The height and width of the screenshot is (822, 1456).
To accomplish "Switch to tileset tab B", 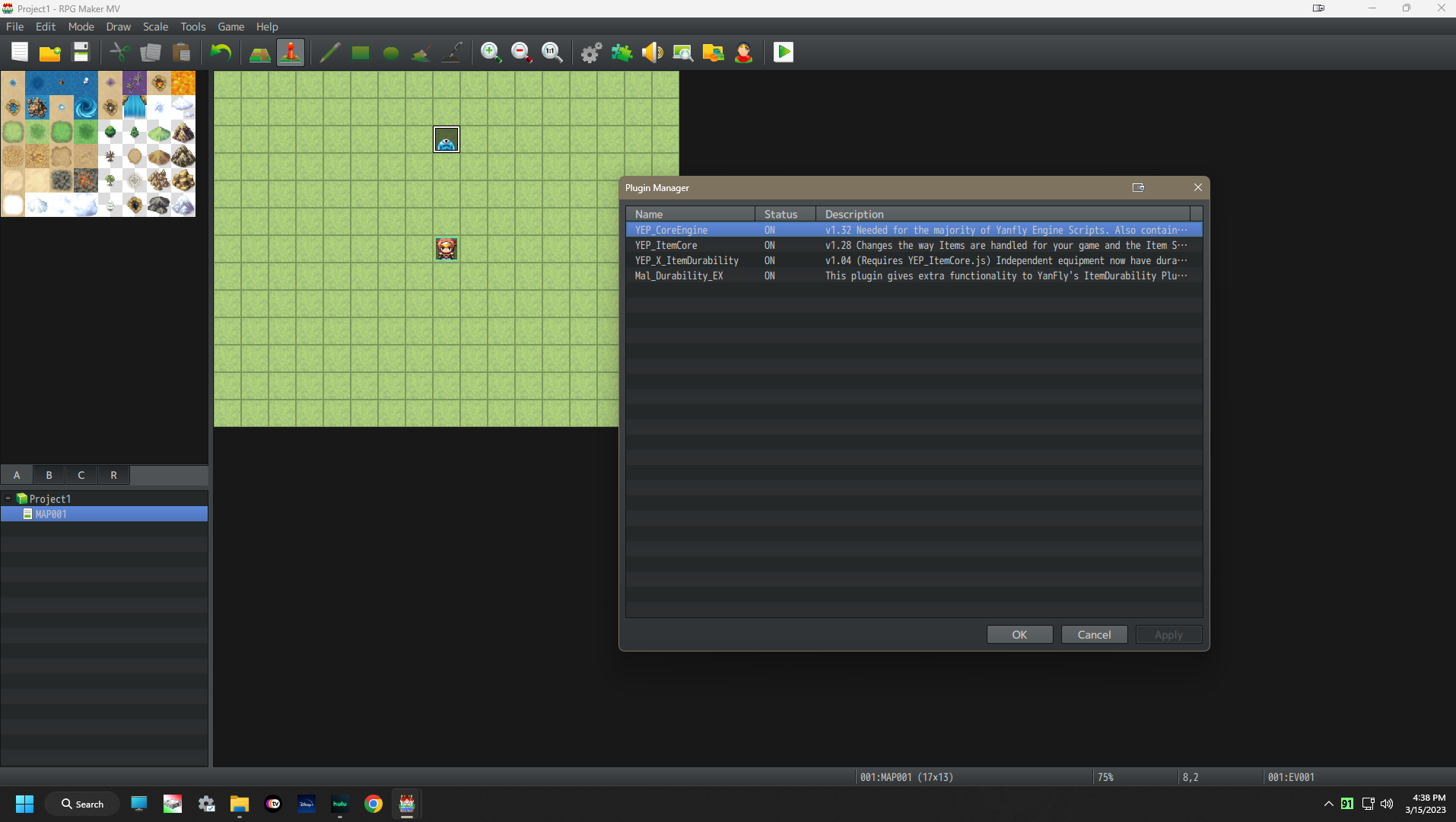I will point(49,475).
